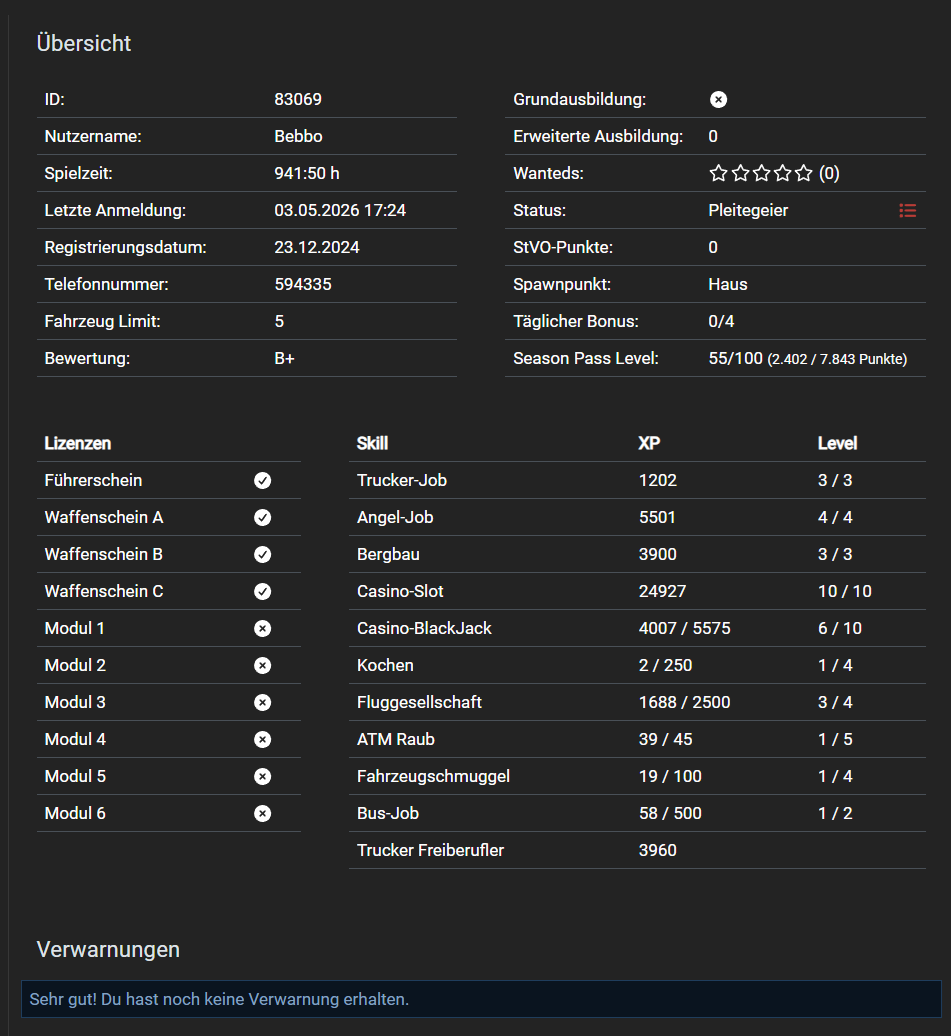This screenshot has width=951, height=1036.
Task: Click the fifth Wanteds star
Action: [x=804, y=173]
